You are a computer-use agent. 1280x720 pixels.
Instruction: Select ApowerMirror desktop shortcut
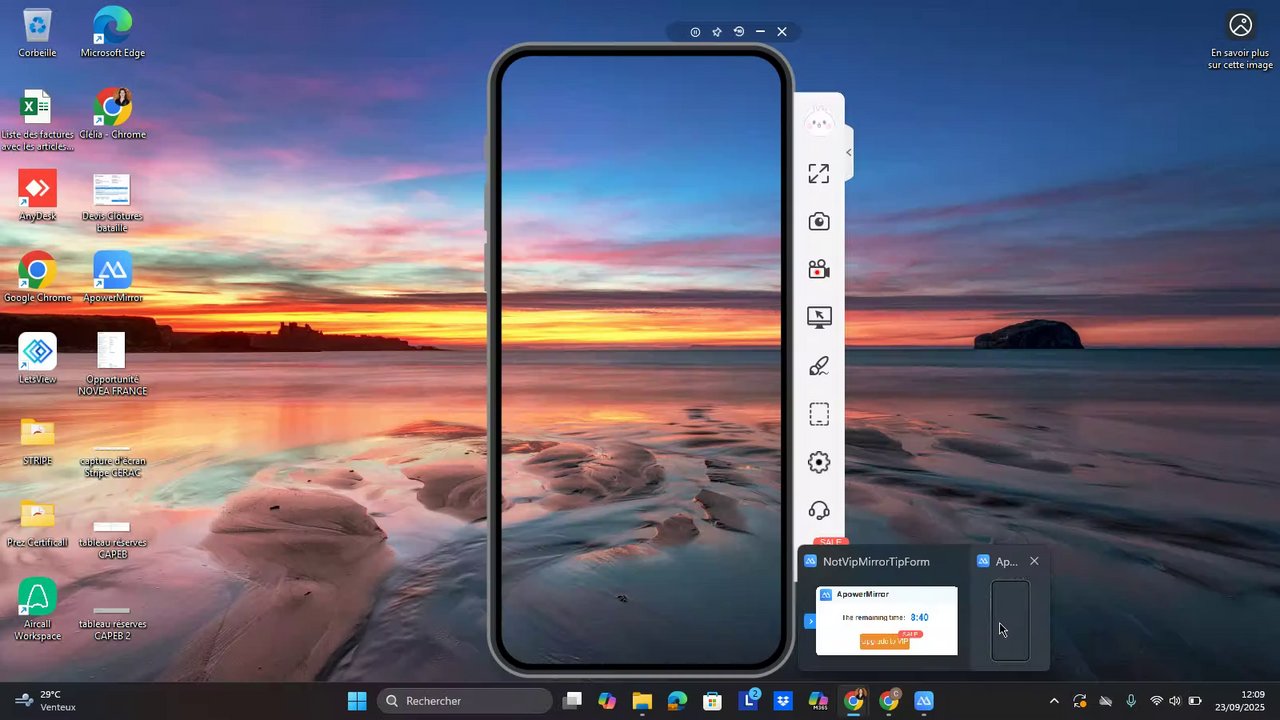tap(112, 277)
